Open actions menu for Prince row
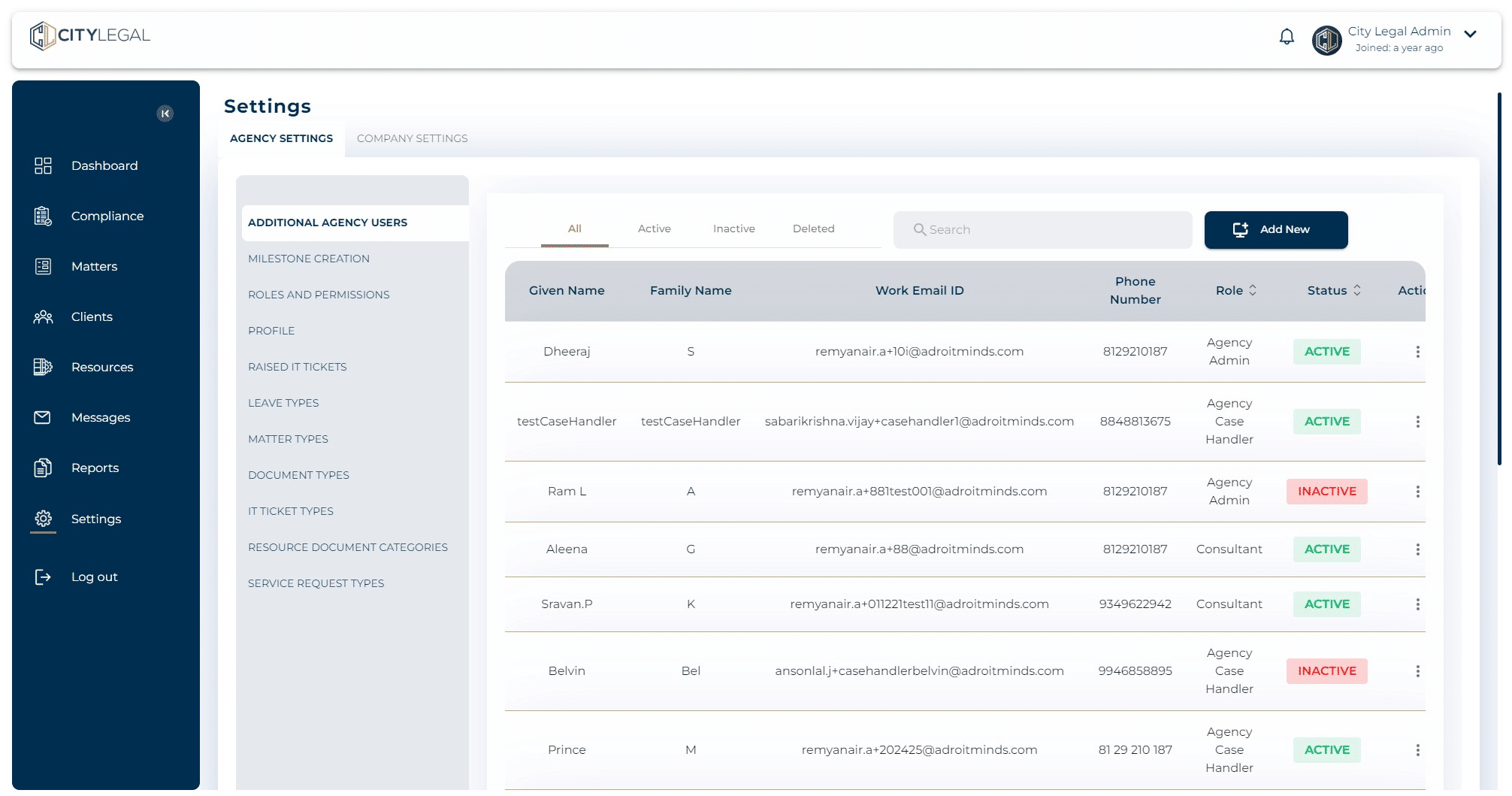 click(1417, 750)
